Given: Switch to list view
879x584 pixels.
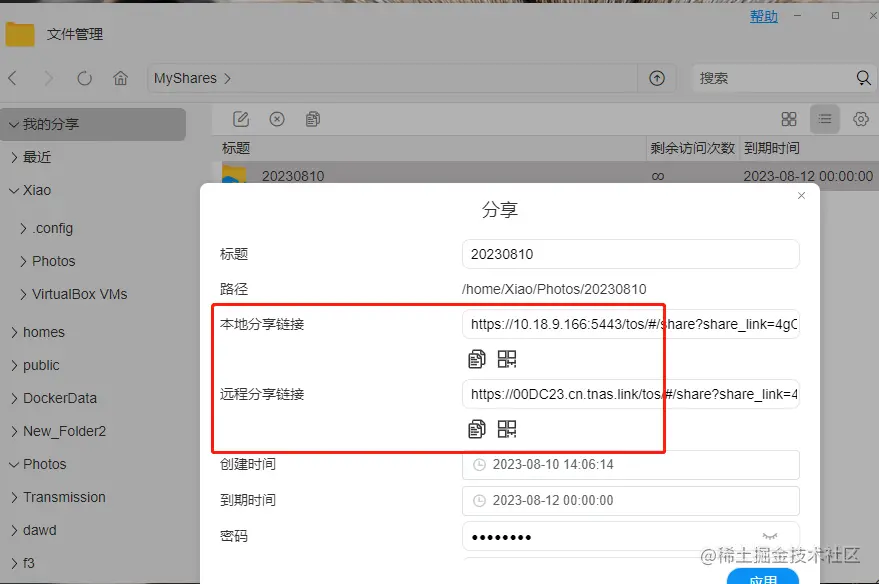Looking at the screenshot, I should coord(825,119).
